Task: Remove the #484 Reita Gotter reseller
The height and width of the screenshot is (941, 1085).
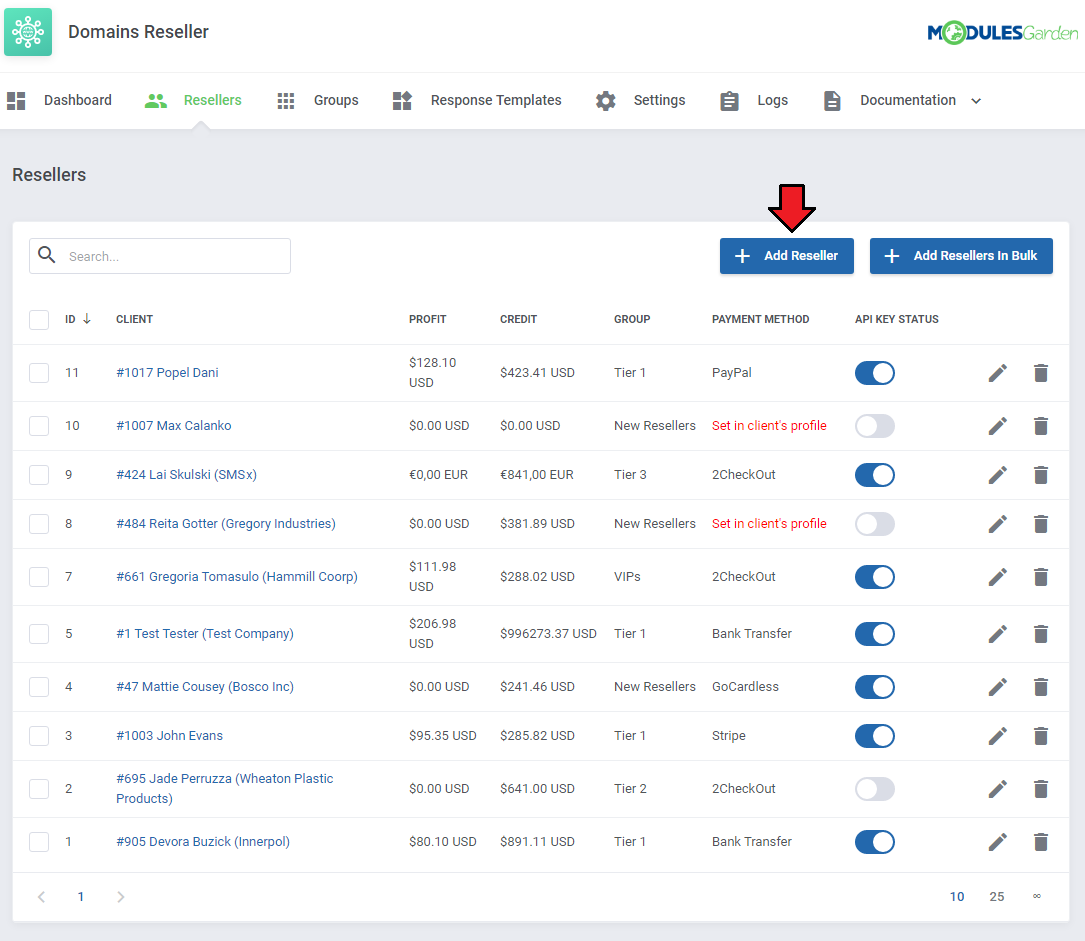Action: (x=1041, y=524)
